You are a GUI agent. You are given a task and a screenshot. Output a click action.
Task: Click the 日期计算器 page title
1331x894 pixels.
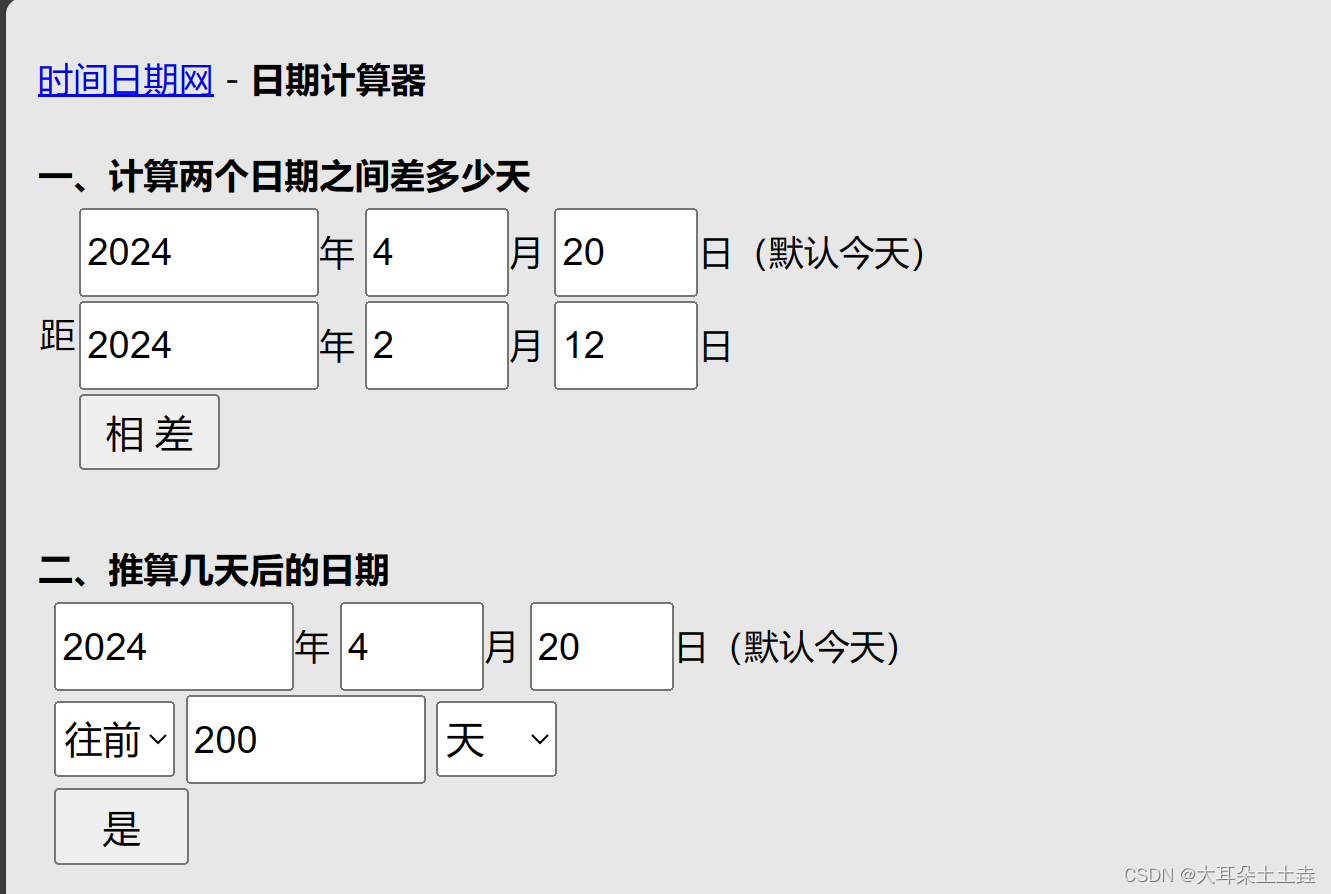[x=337, y=82]
